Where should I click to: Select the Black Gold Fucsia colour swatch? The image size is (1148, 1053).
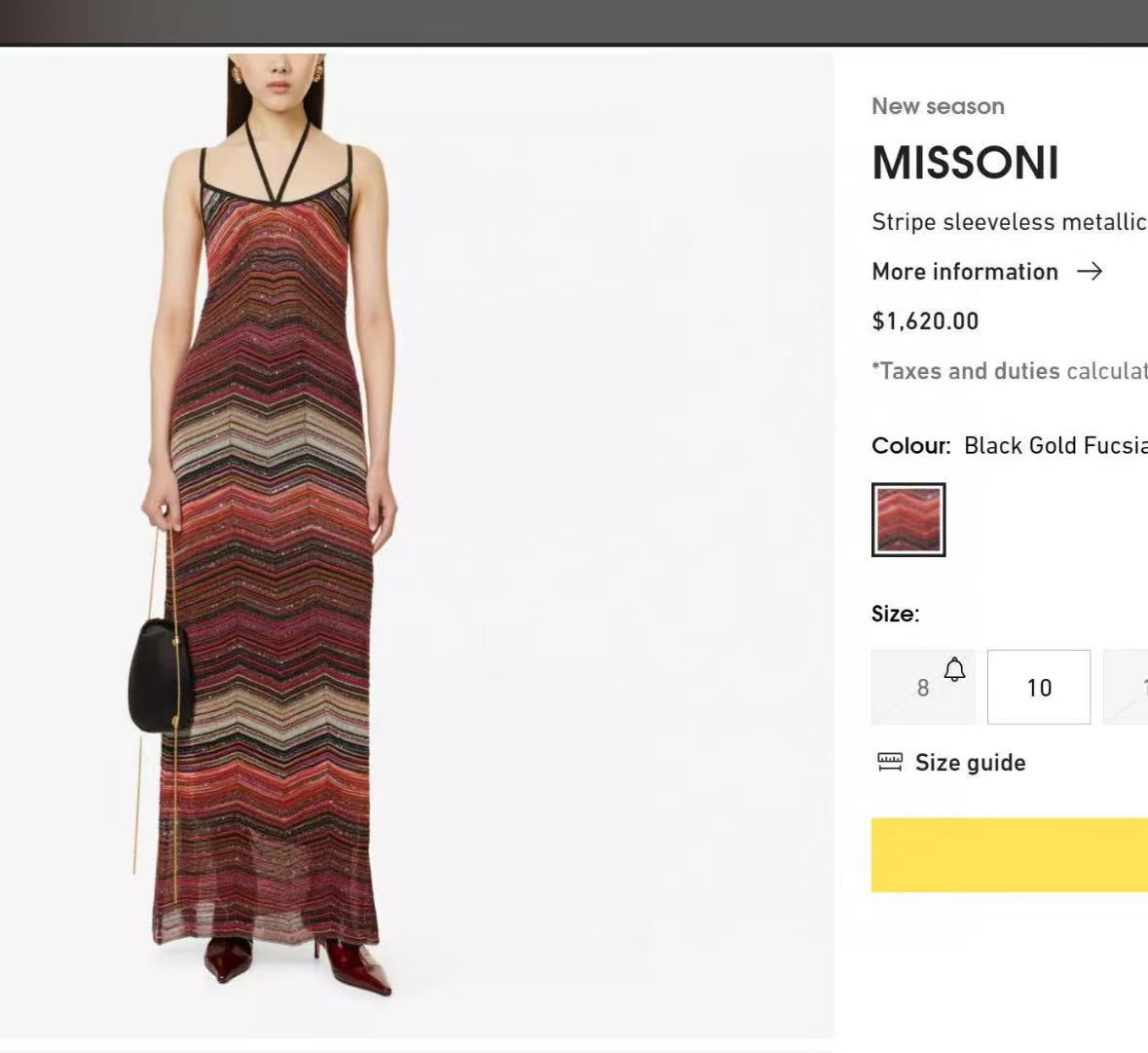[x=908, y=520]
